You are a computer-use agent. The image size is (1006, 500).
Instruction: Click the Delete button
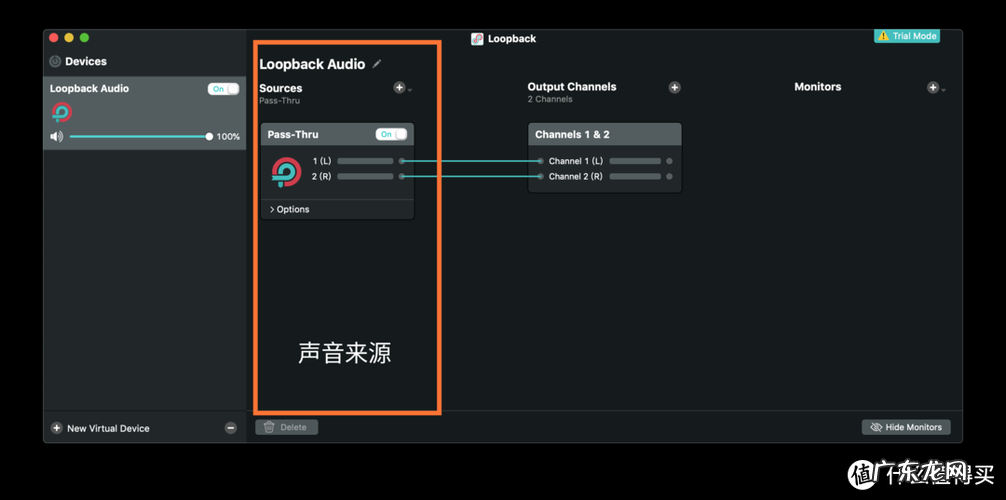287,427
